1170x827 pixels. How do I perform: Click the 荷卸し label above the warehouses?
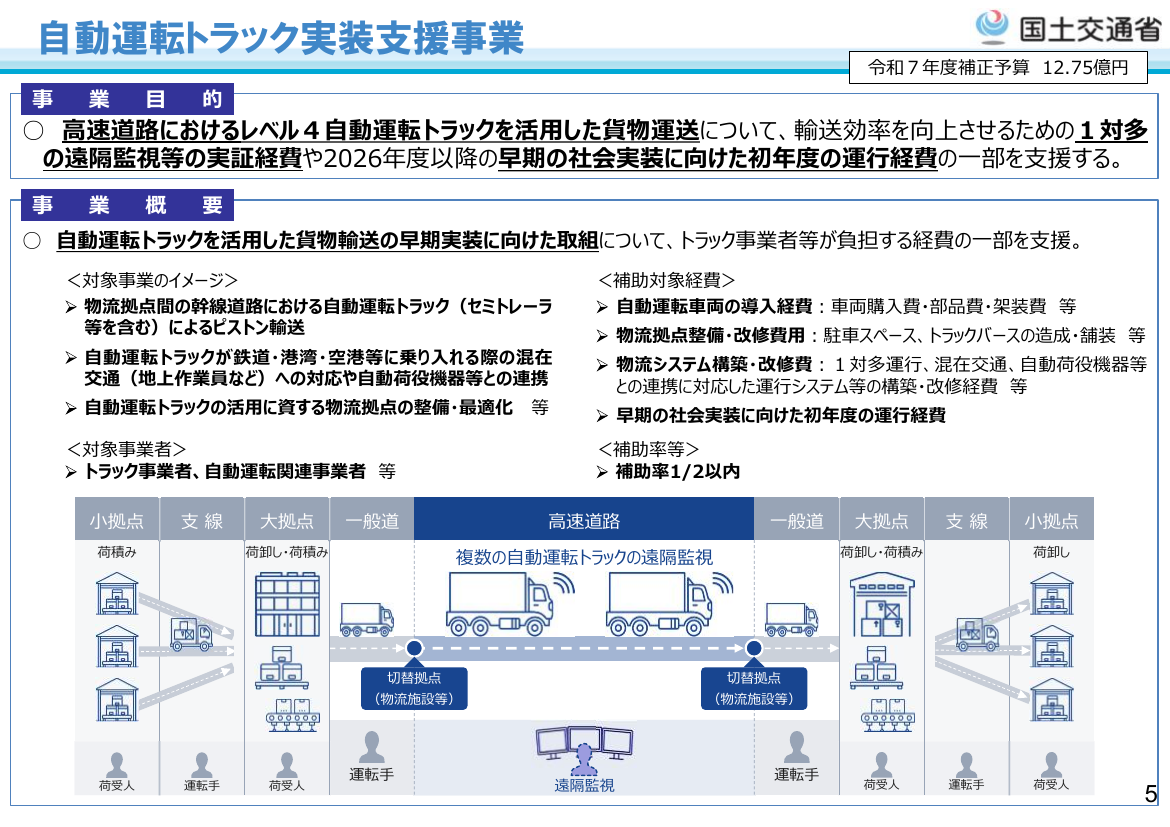(1051, 552)
